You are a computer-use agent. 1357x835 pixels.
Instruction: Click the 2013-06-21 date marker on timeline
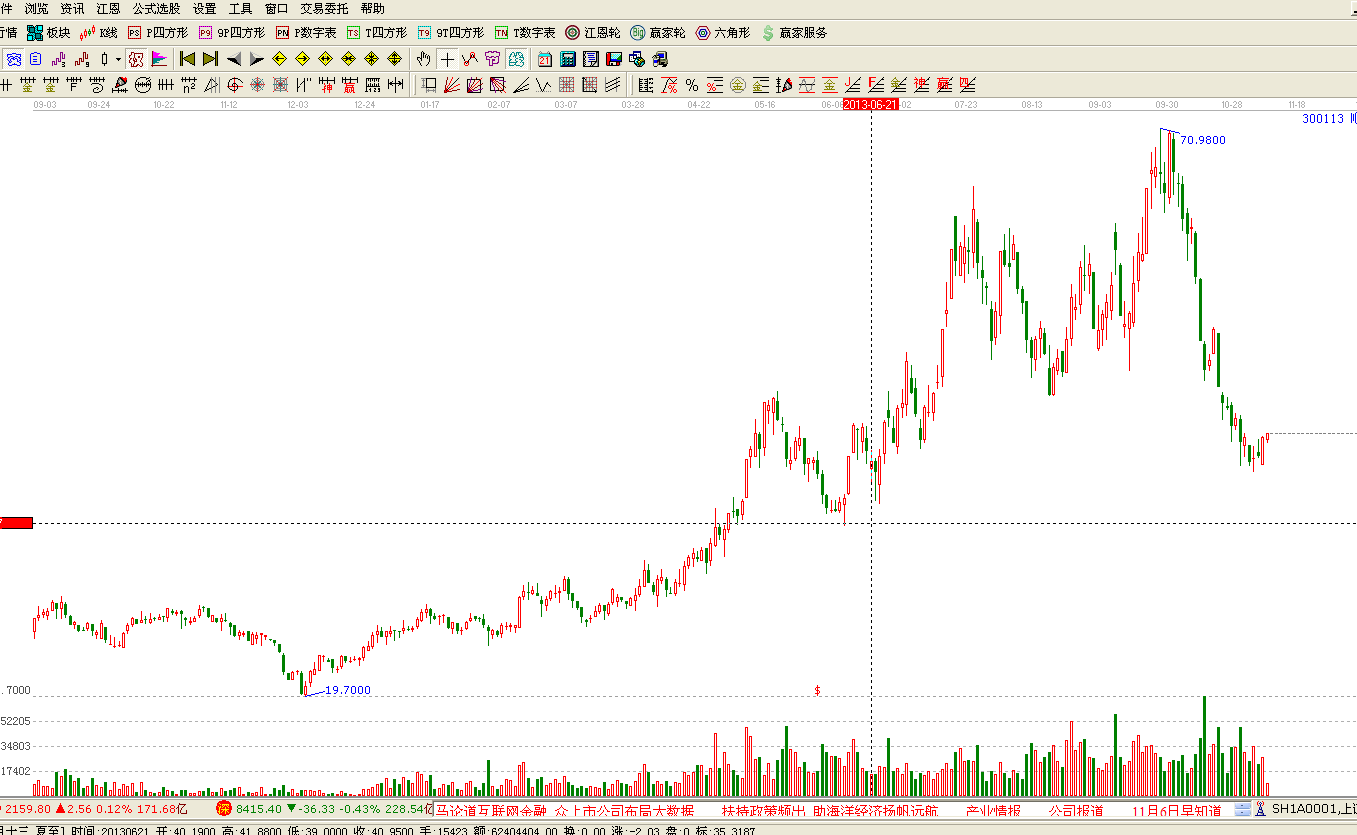871,104
